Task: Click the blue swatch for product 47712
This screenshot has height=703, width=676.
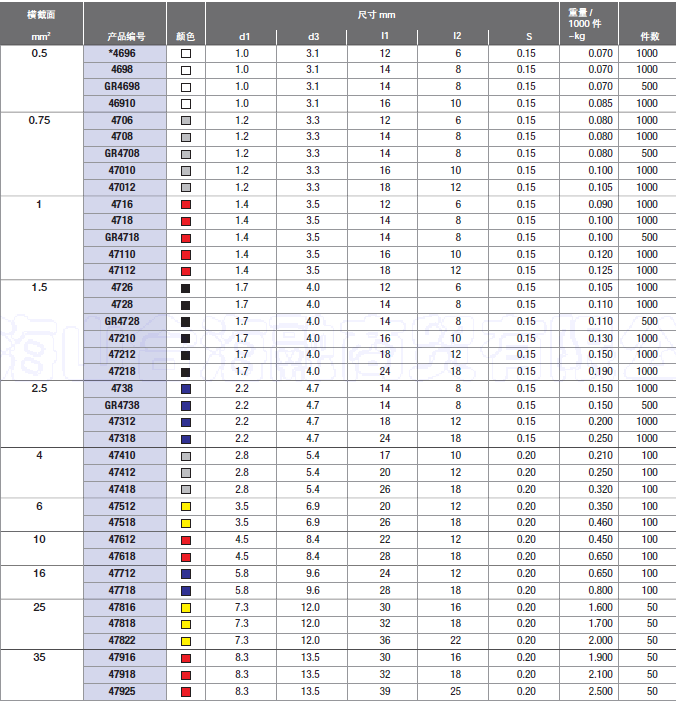Action: pos(185,574)
